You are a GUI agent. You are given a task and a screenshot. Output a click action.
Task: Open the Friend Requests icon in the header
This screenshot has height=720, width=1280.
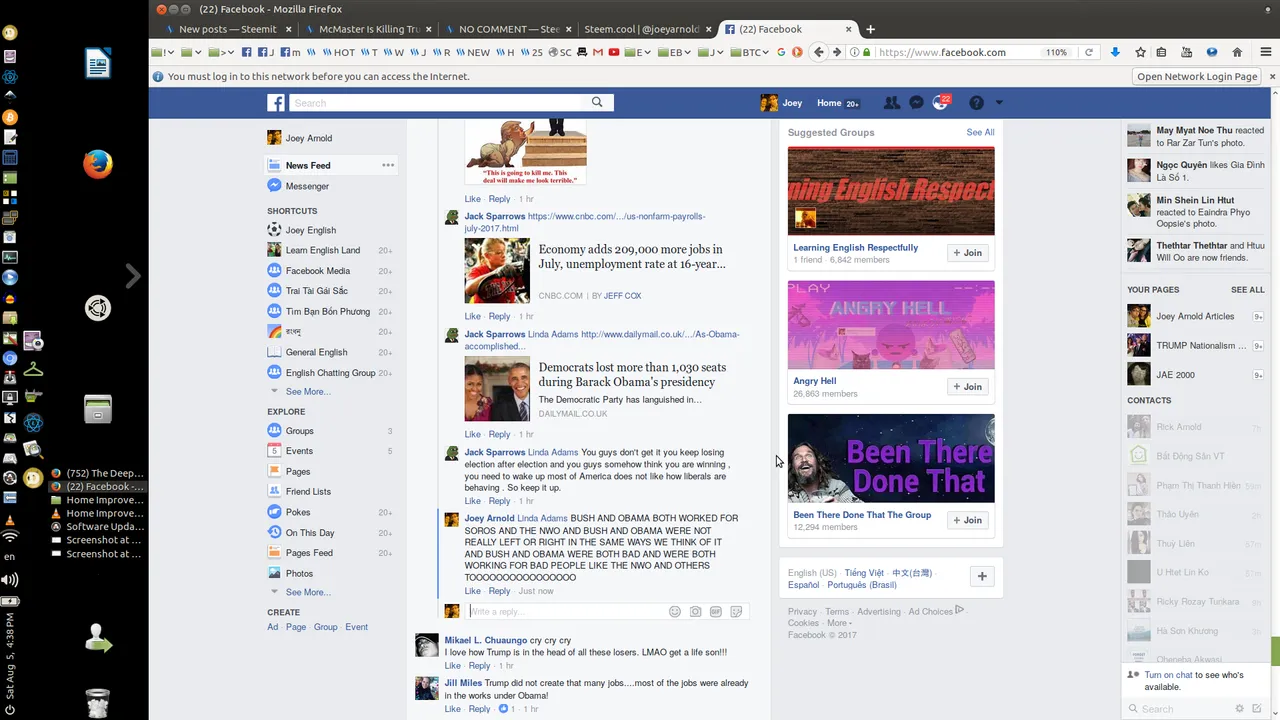(892, 102)
